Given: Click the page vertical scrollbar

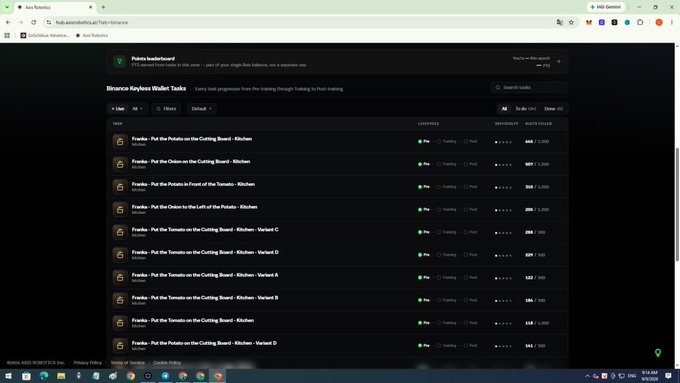Looking at the screenshot, I should click(677, 204).
